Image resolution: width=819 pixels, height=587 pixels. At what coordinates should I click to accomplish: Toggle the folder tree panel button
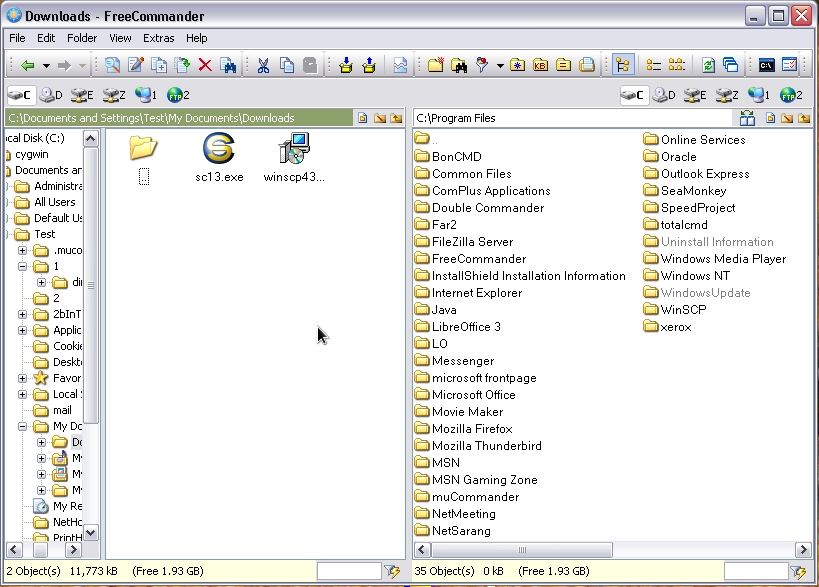(x=623, y=65)
